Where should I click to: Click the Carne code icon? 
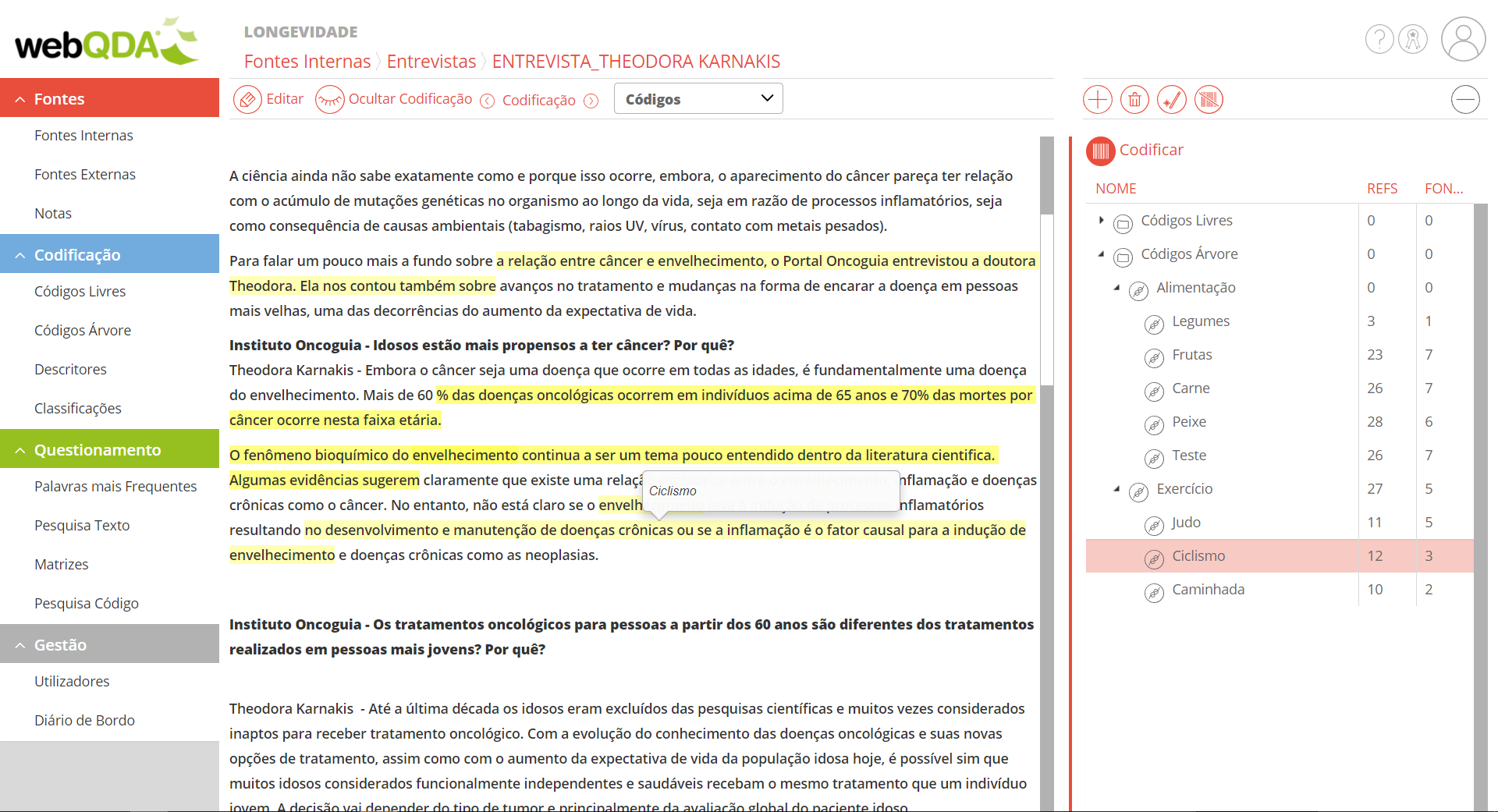click(x=1154, y=392)
